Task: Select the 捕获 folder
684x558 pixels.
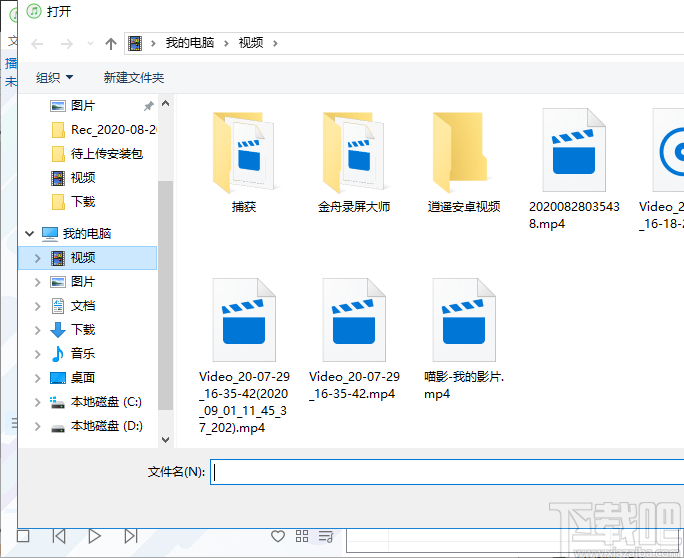Action: [x=243, y=161]
